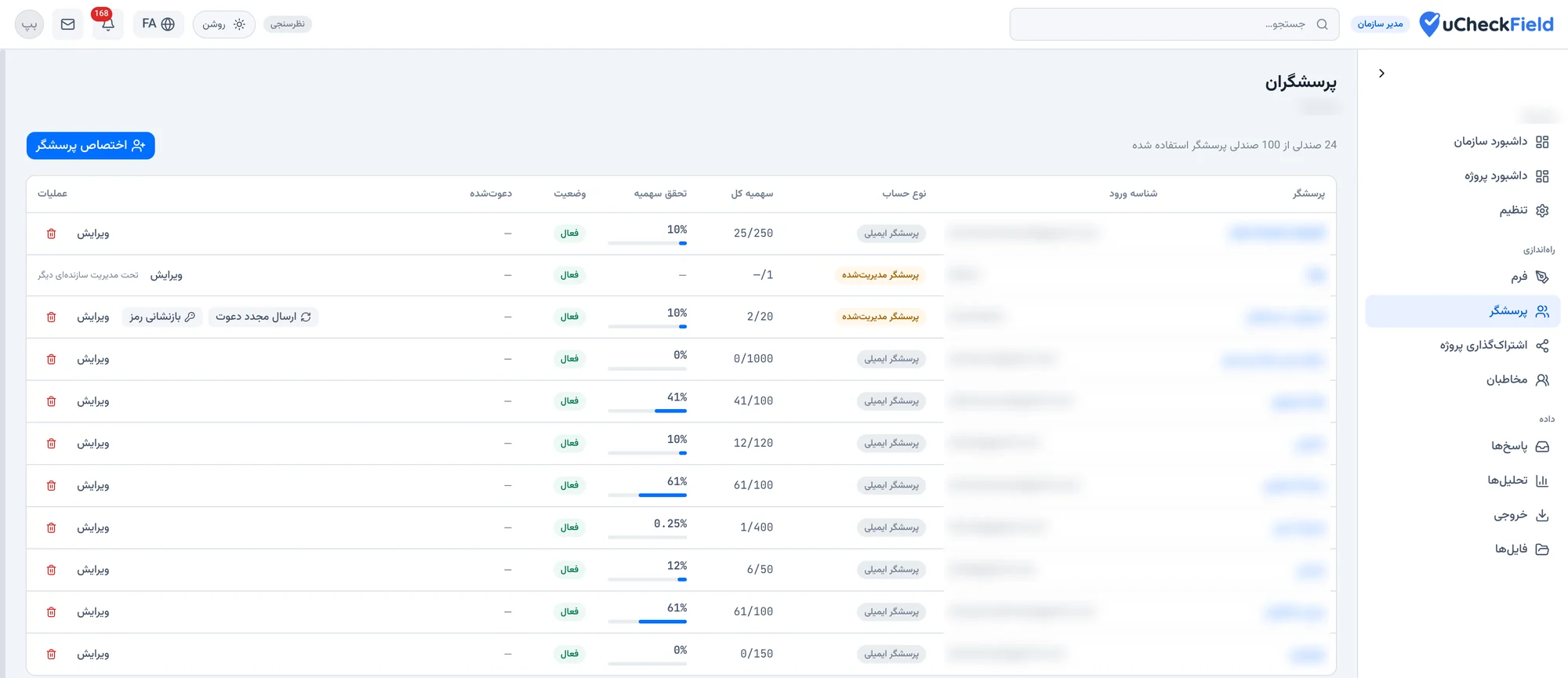Click بازنشانی رمز to reset the password

162,317
